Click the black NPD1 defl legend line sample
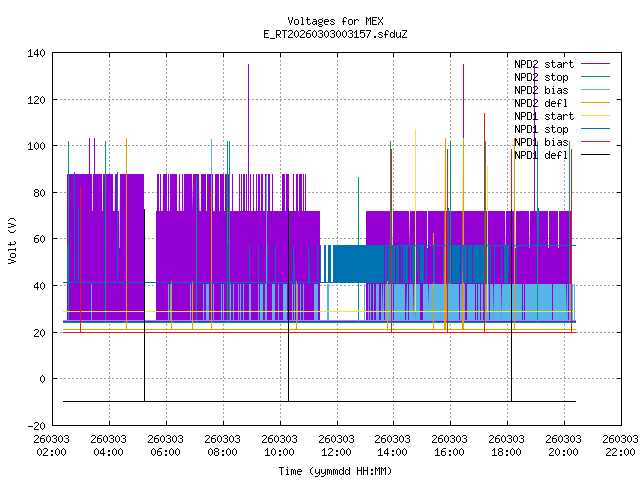Viewport: 640px width, 480px height. (x=591, y=155)
